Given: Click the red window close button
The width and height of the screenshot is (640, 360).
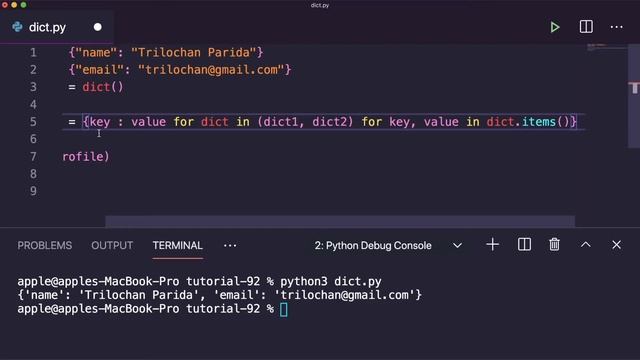Looking at the screenshot, I should [4, 5].
